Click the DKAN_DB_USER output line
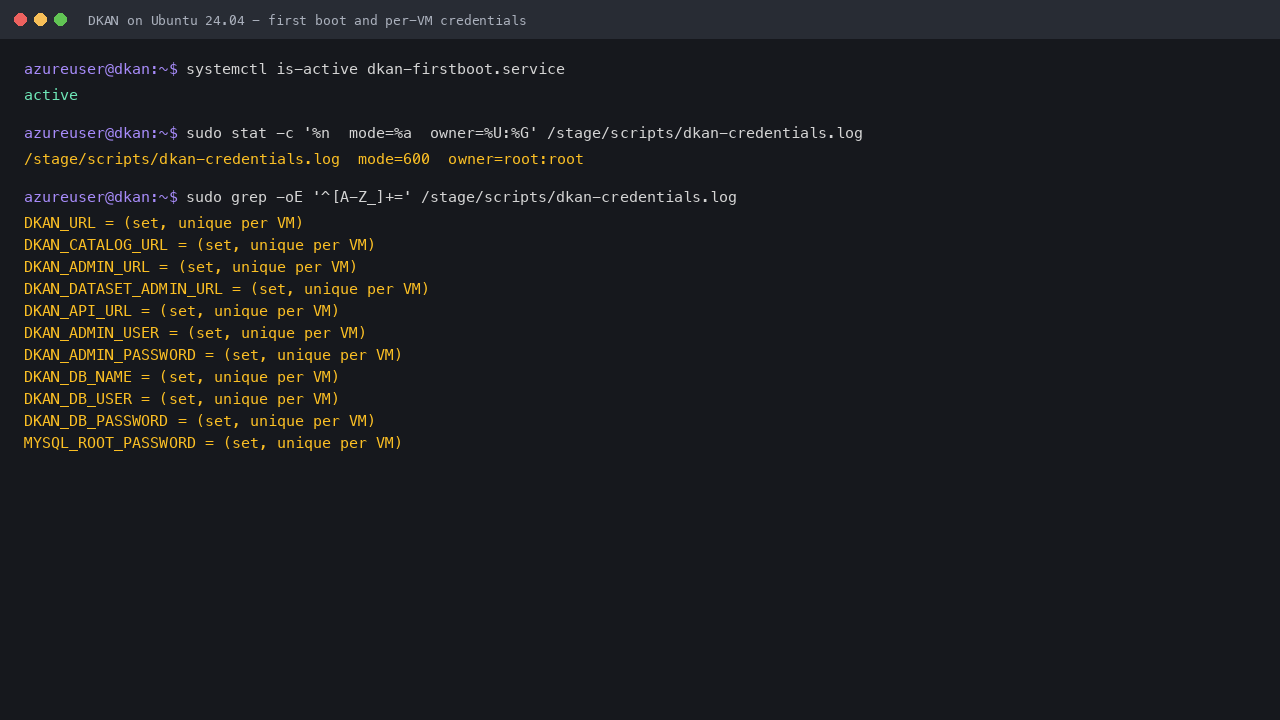This screenshot has height=720, width=1280. click(x=182, y=399)
